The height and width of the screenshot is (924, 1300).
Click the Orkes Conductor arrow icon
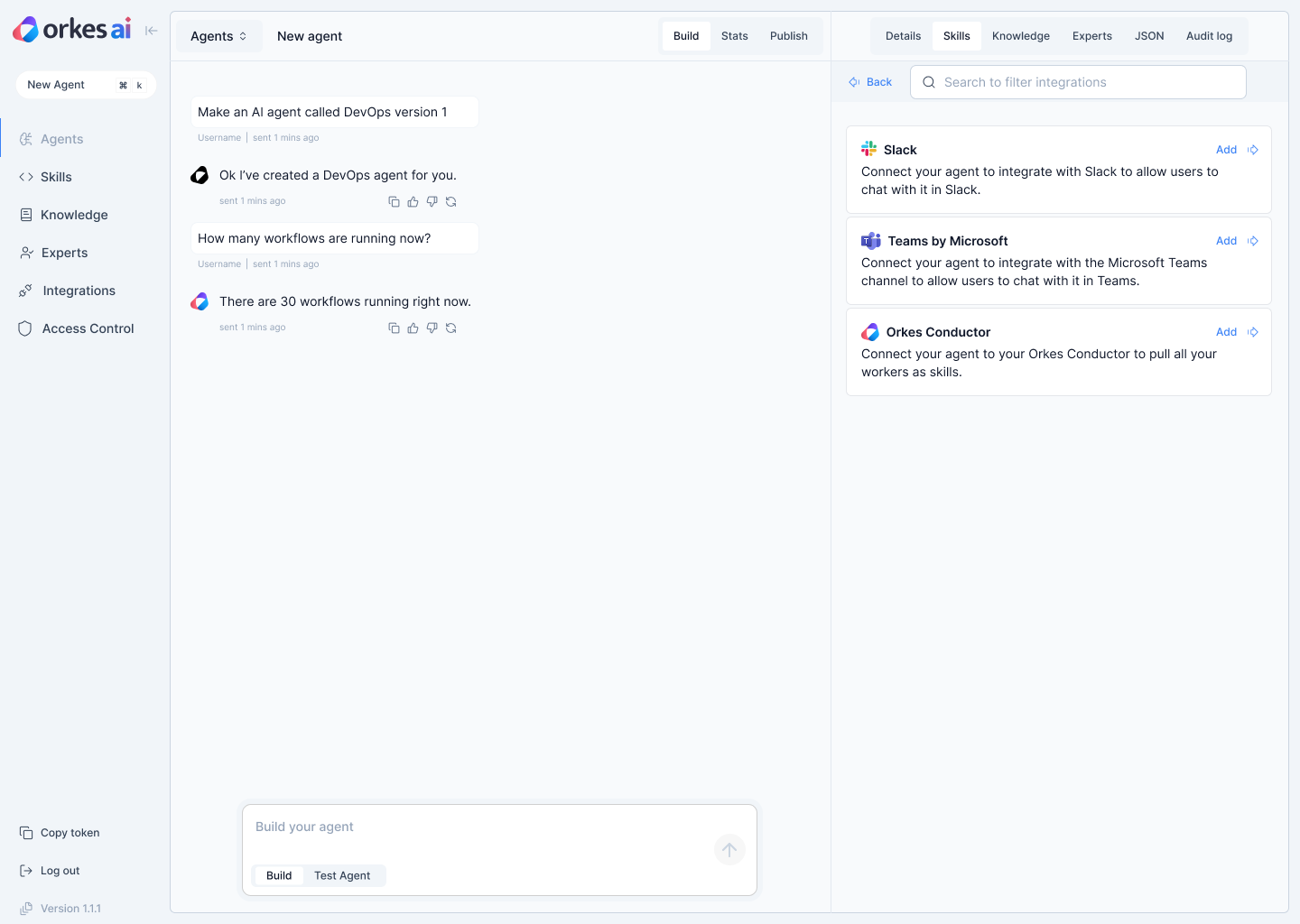point(1253,332)
